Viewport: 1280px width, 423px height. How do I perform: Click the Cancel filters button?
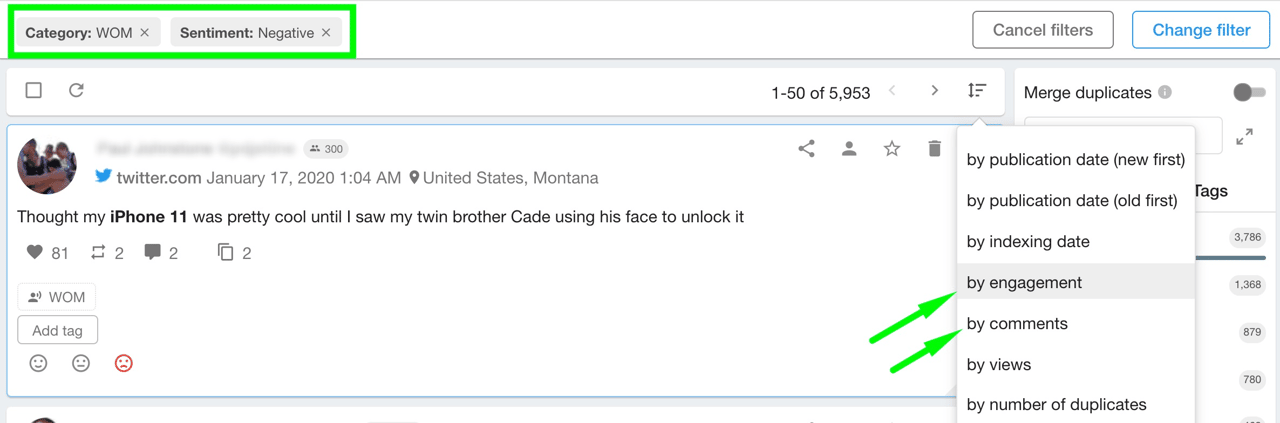tap(1043, 30)
